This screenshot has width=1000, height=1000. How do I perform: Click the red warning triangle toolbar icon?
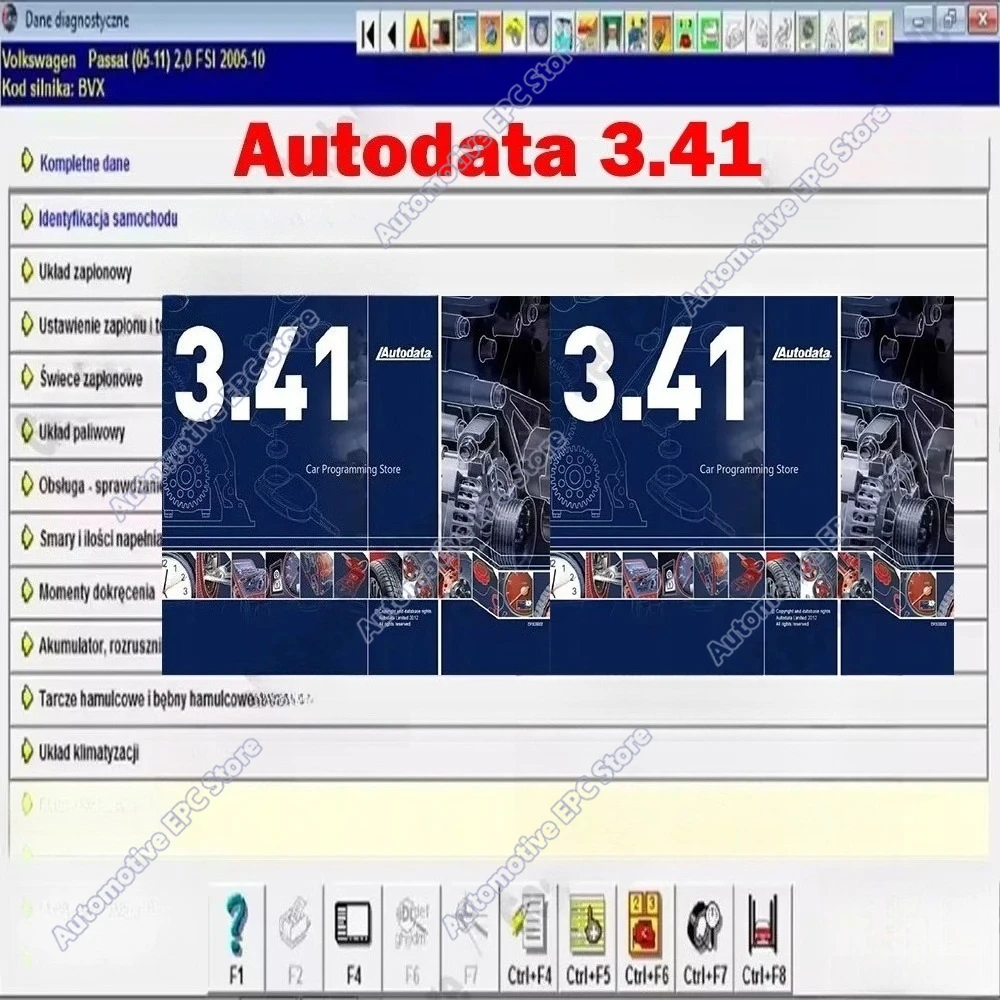pos(417,34)
